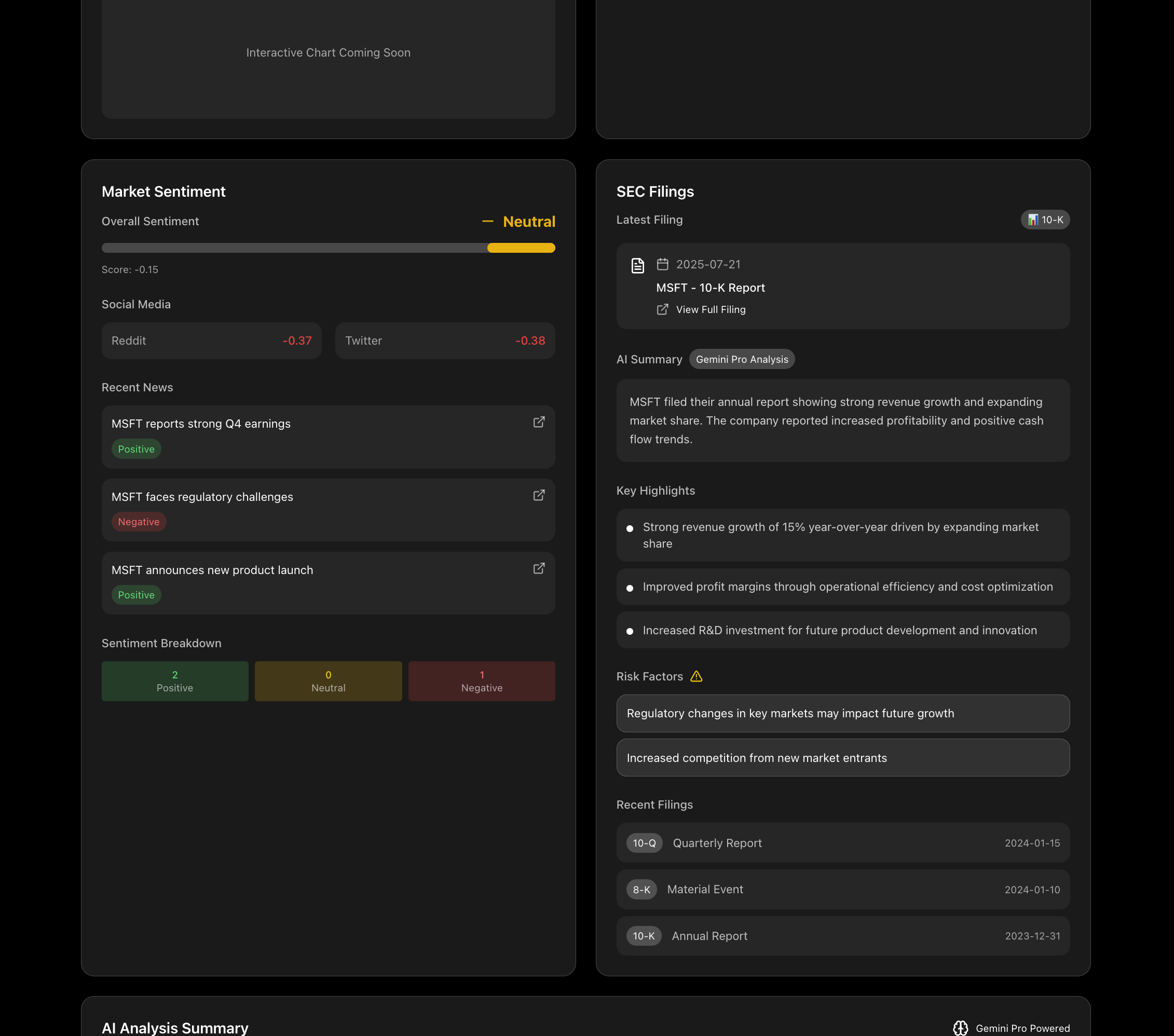The height and width of the screenshot is (1036, 1174).
Task: Click the Twitter score -0.38
Action: coord(530,341)
